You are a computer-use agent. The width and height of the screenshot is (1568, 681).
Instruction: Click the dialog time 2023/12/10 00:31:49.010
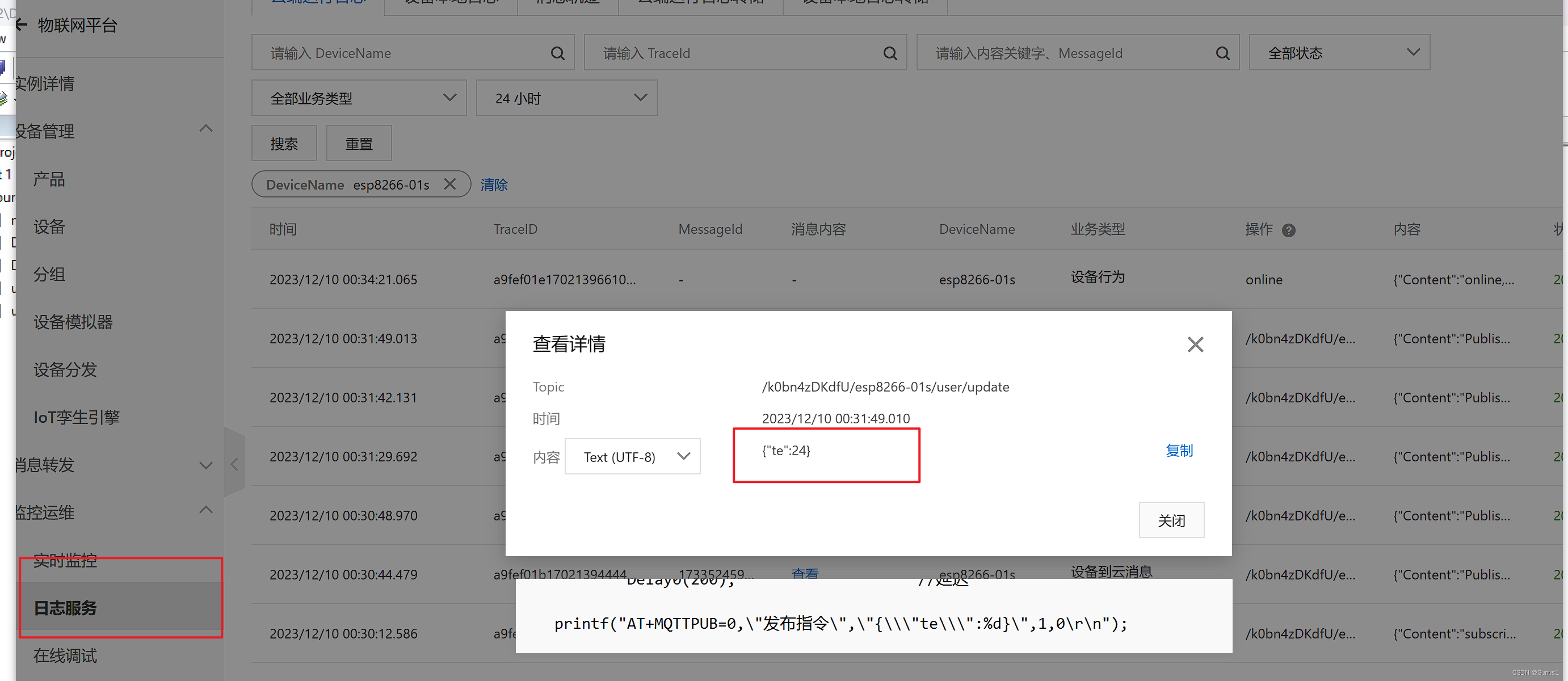coord(836,419)
